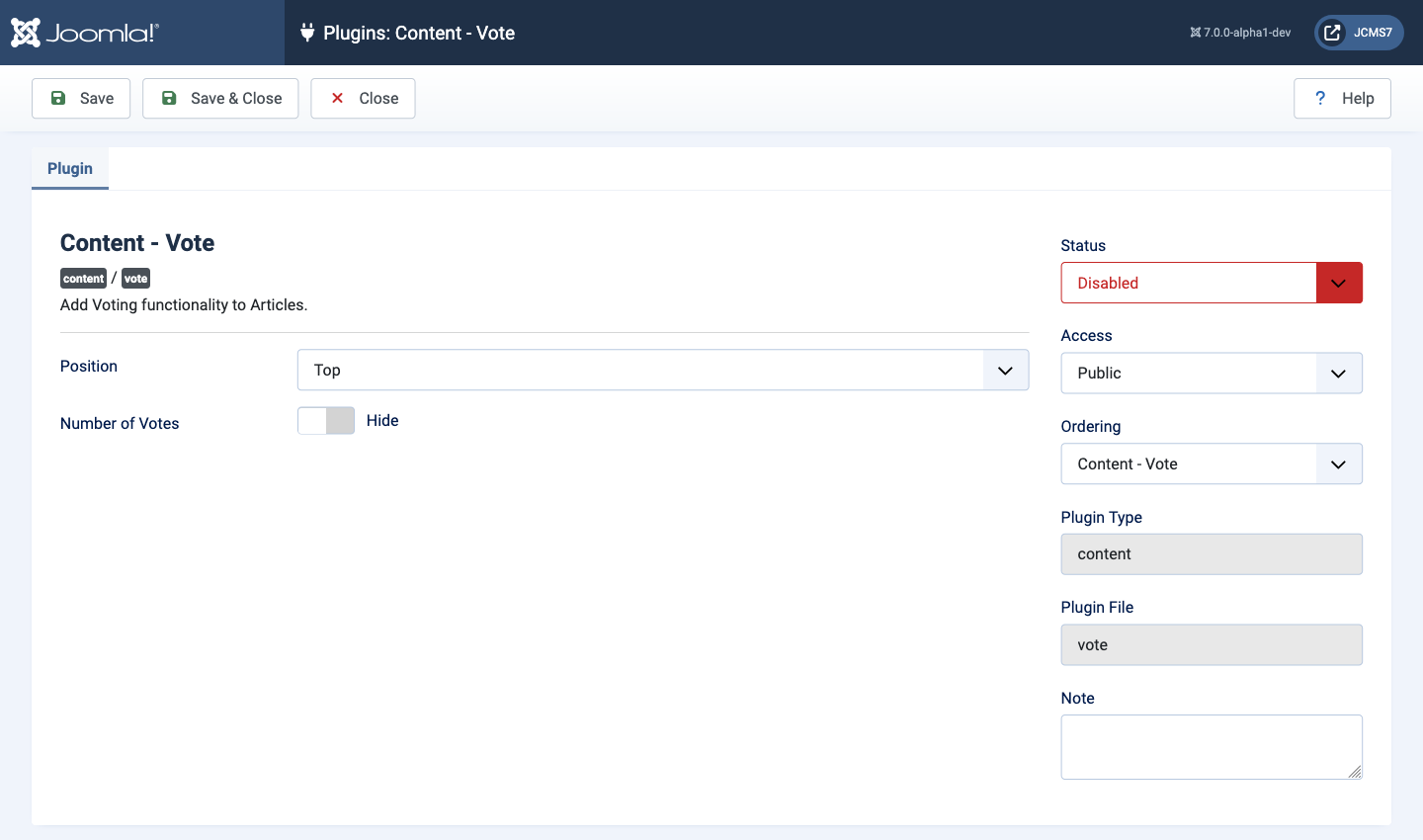Click the 'Plugins: Content - Vote' page title
1423x840 pixels.
pos(419,33)
